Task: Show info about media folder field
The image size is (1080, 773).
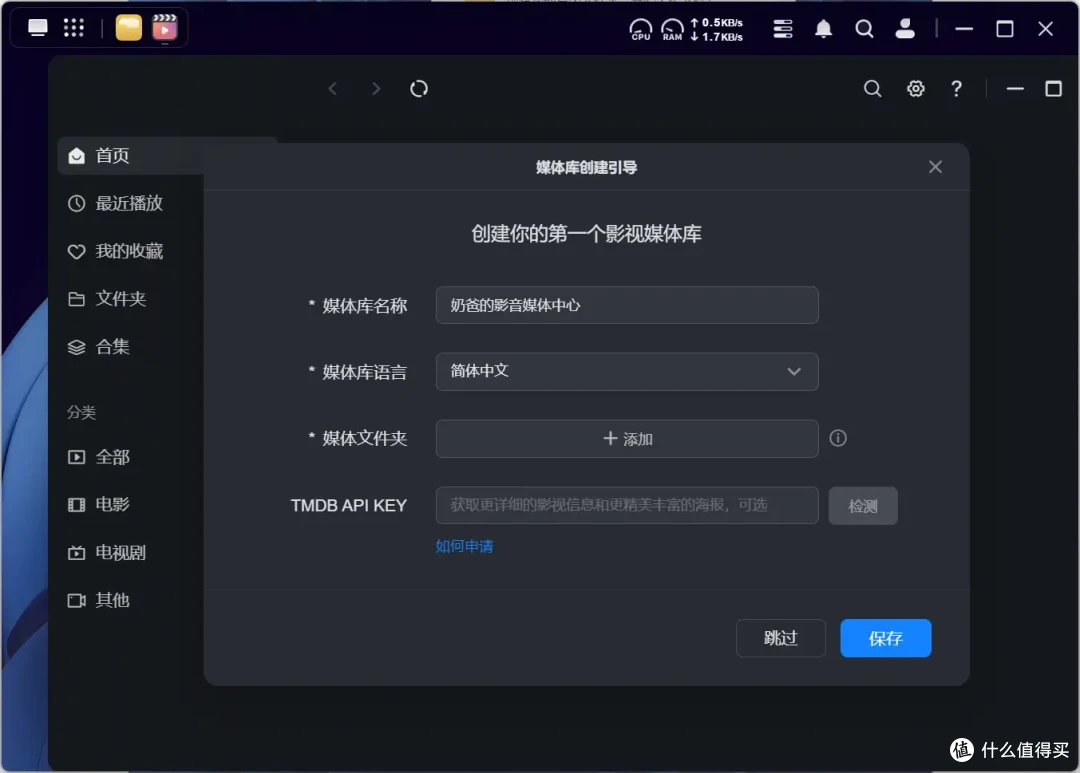Action: point(838,438)
